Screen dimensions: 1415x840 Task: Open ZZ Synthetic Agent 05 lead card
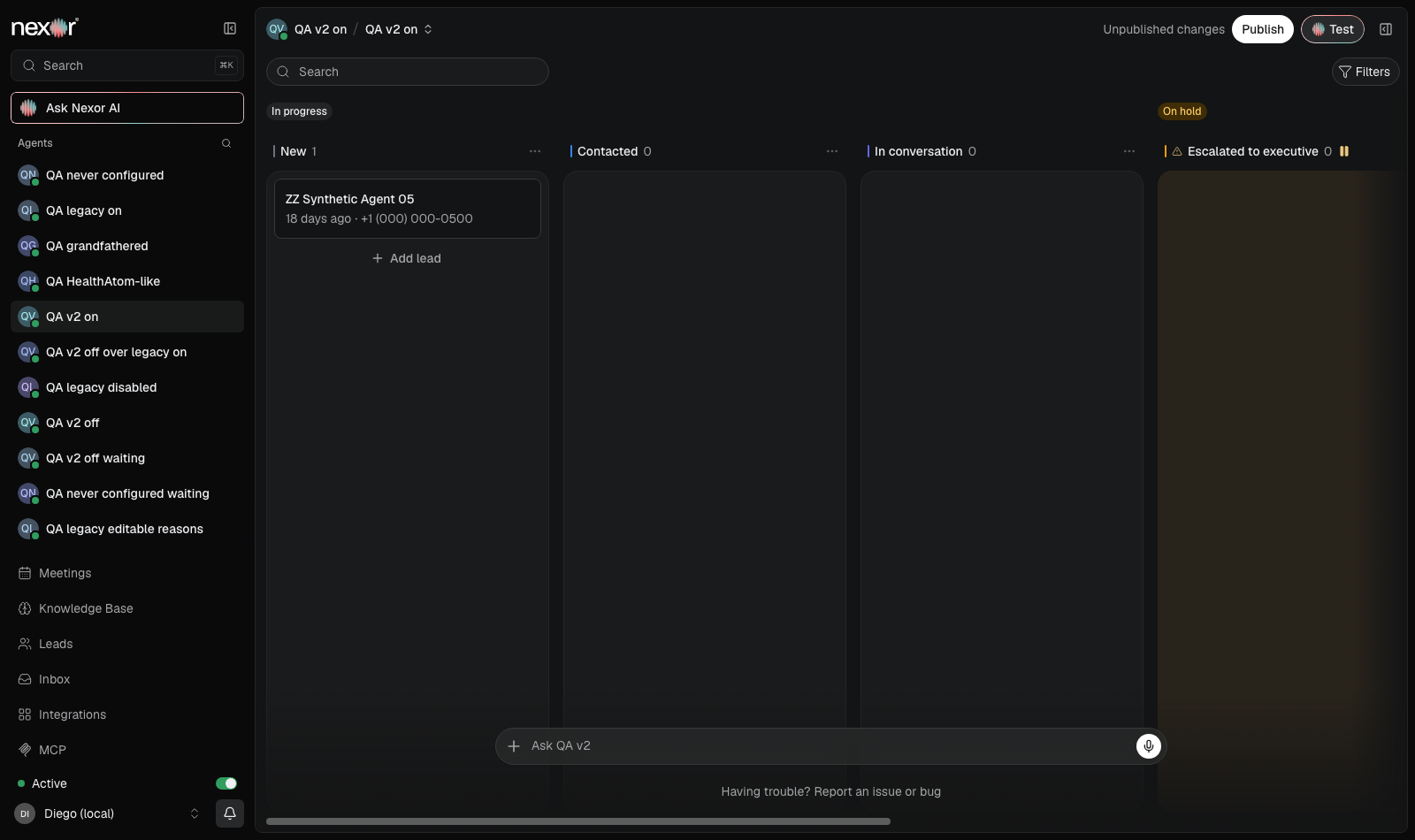pos(408,209)
